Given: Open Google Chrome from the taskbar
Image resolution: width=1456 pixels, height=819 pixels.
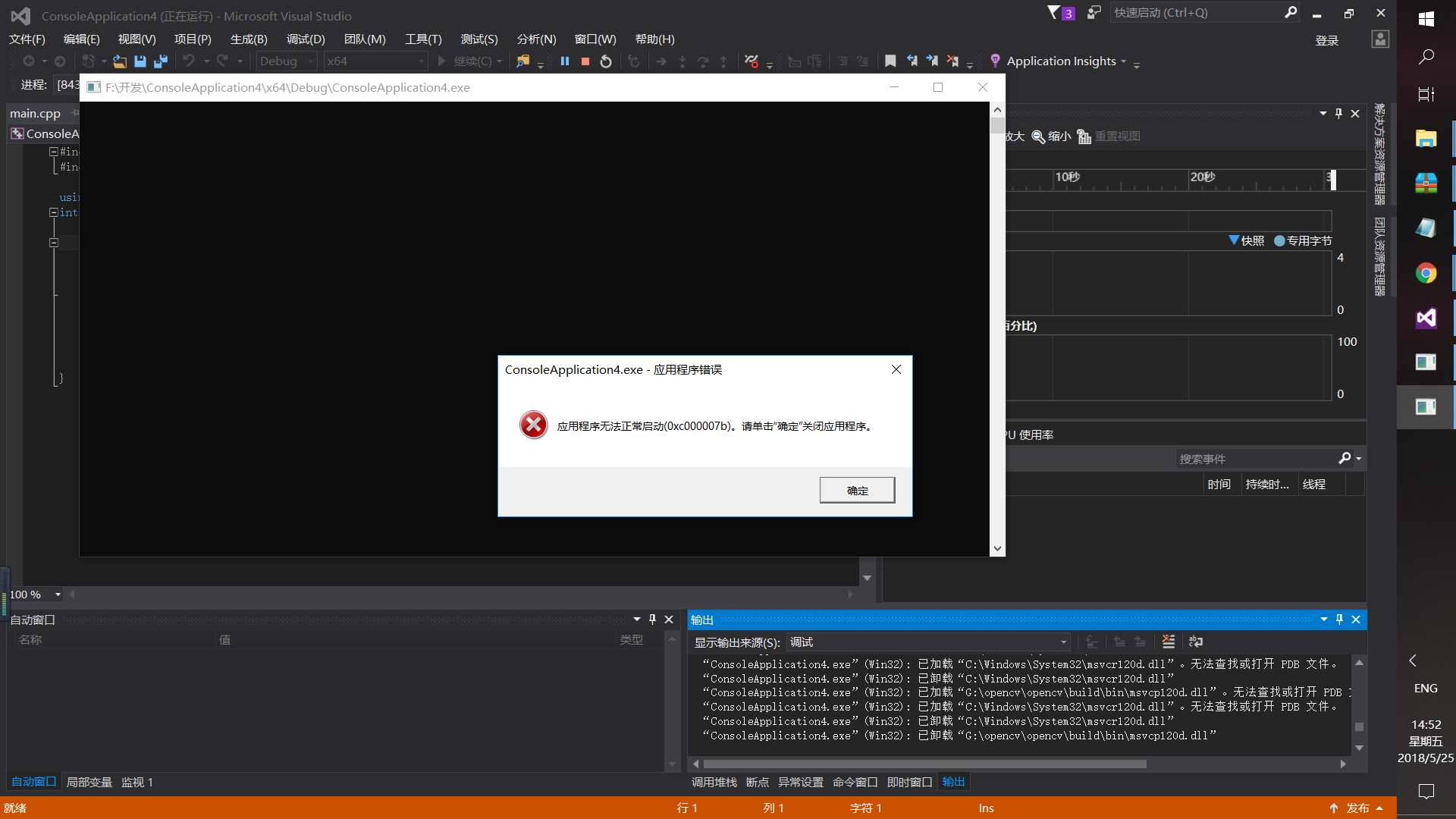Looking at the screenshot, I should [x=1426, y=273].
